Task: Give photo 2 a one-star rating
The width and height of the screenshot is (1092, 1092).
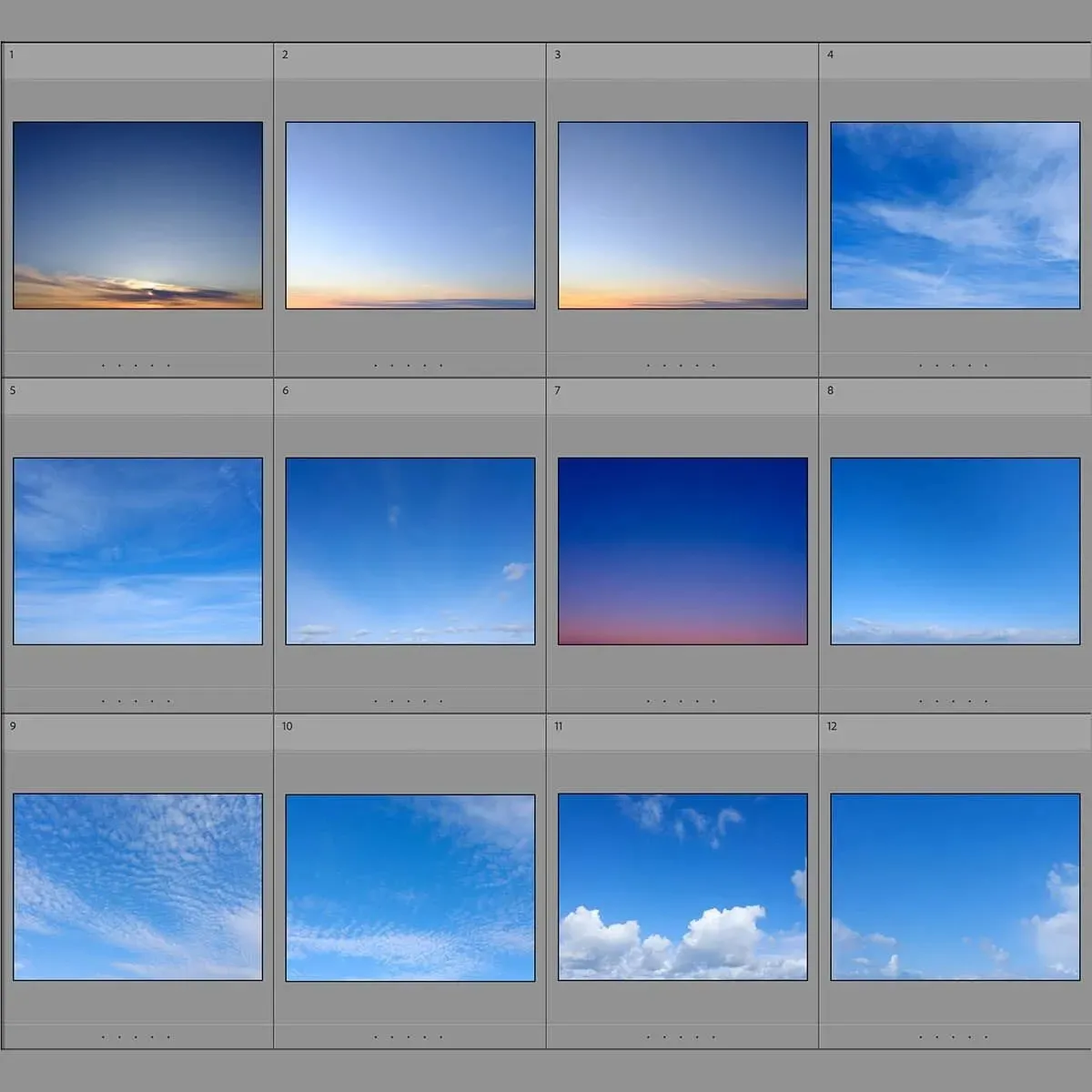Action: tap(375, 366)
